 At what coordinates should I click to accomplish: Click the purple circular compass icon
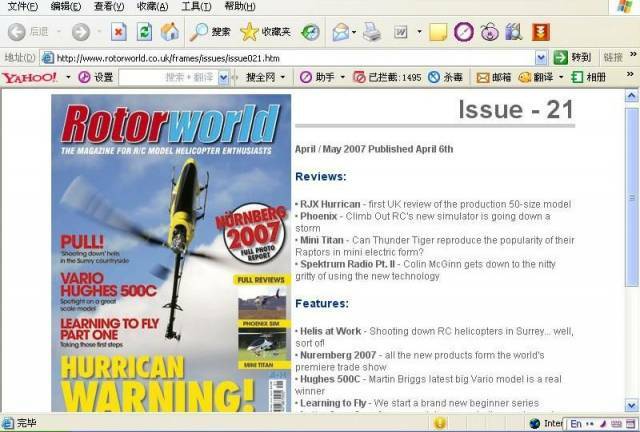point(464,32)
